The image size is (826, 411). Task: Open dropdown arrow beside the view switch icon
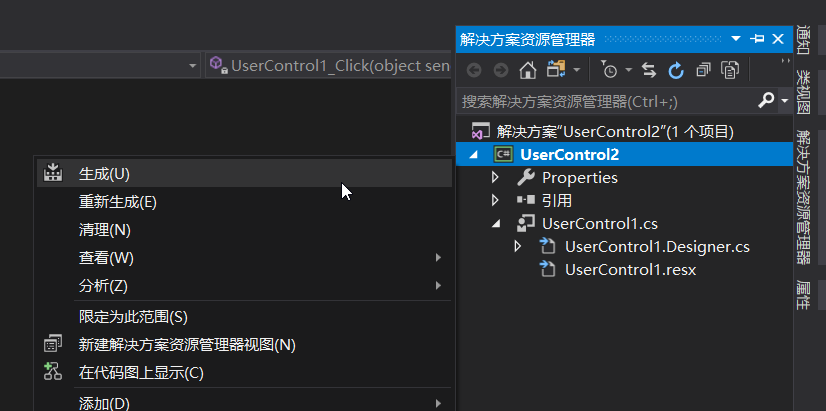tap(577, 70)
